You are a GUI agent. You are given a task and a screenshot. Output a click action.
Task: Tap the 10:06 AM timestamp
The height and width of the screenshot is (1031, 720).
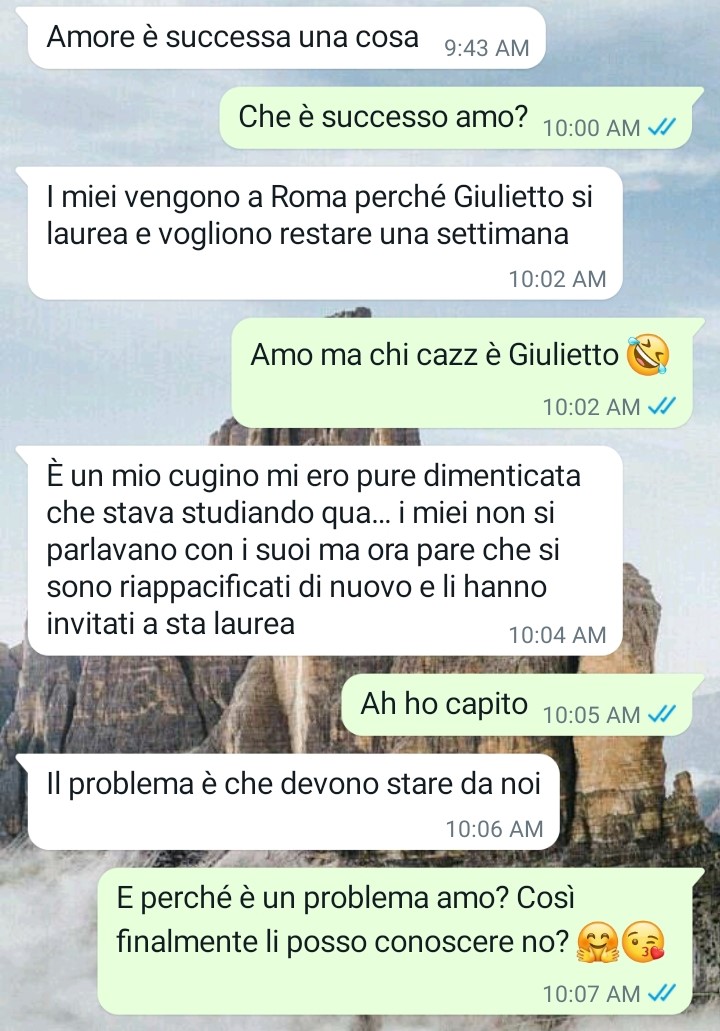click(x=494, y=829)
